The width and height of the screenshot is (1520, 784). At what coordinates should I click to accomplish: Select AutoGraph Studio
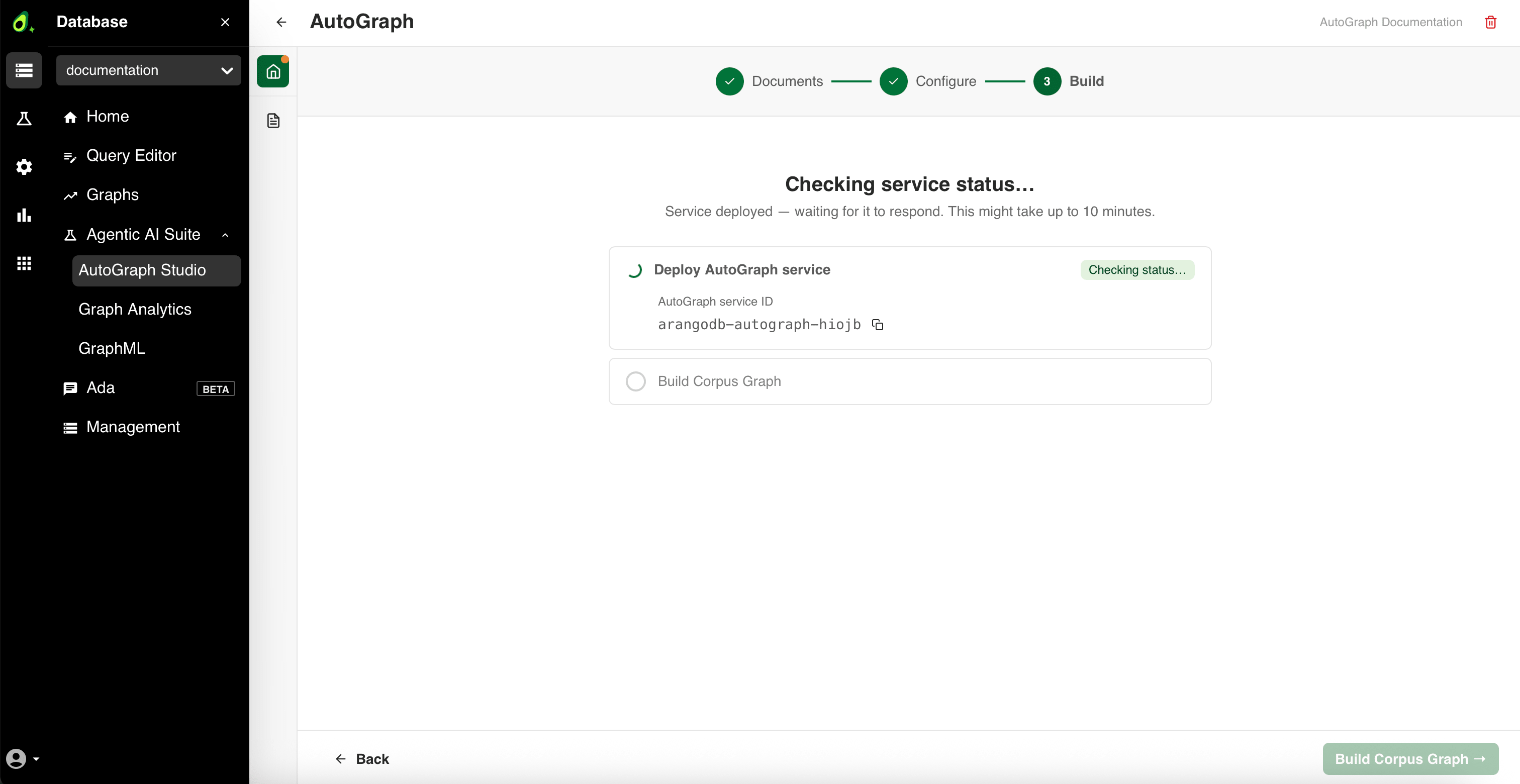[x=156, y=270]
